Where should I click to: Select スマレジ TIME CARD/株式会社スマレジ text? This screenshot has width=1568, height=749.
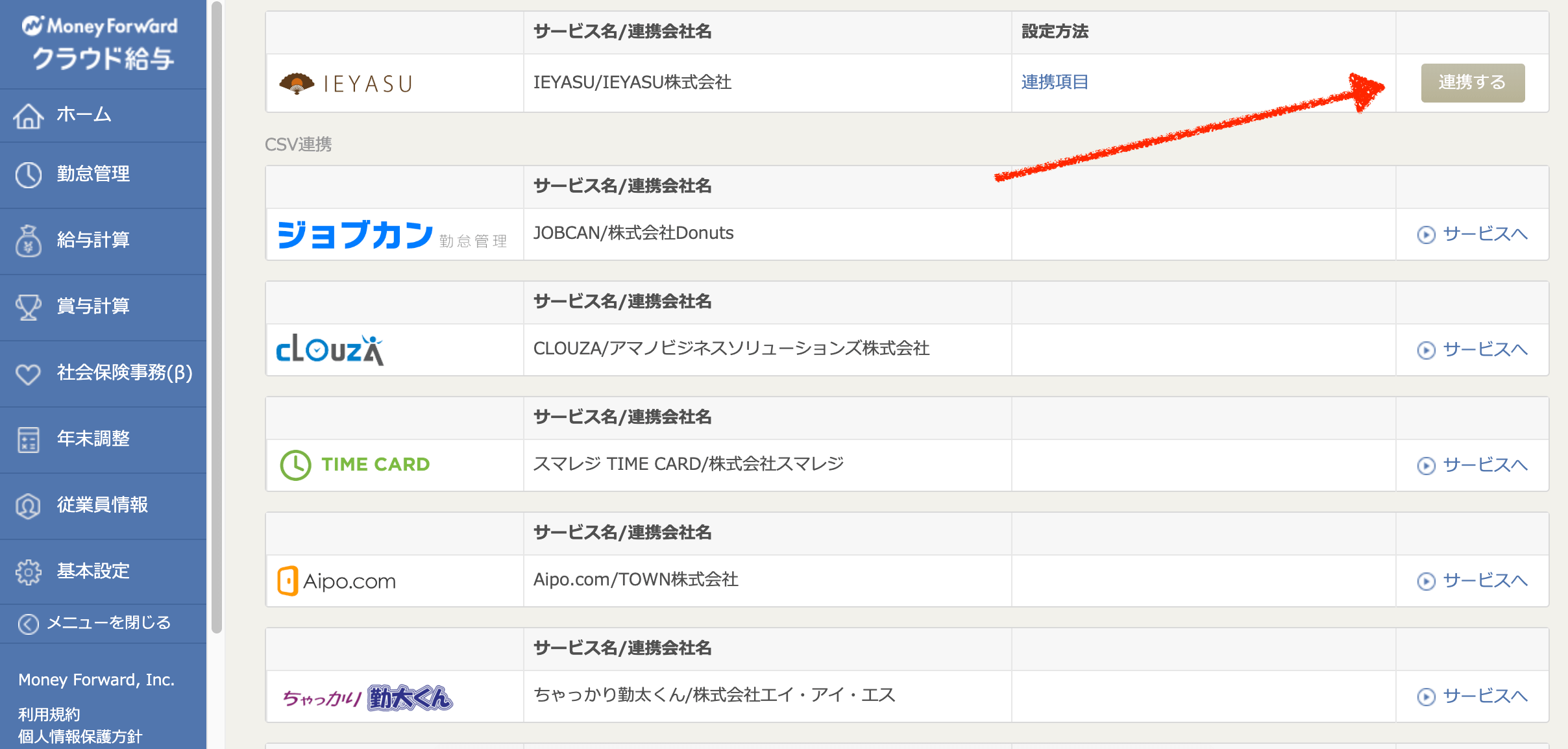(x=689, y=464)
